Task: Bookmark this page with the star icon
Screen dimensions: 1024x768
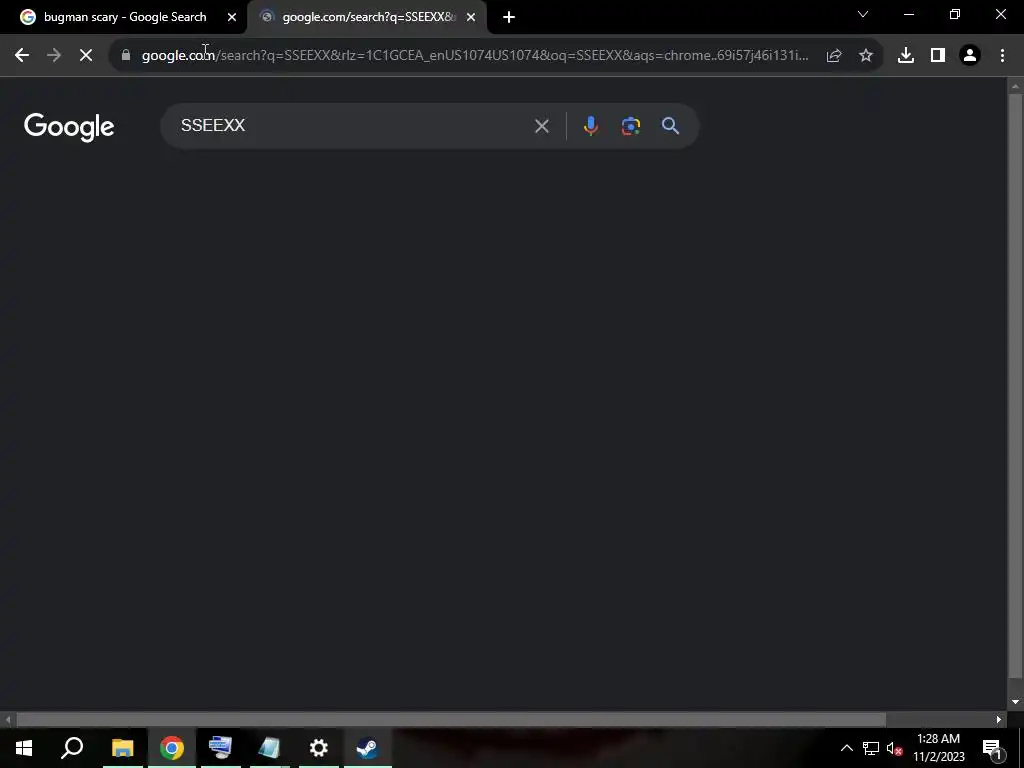Action: (x=865, y=56)
